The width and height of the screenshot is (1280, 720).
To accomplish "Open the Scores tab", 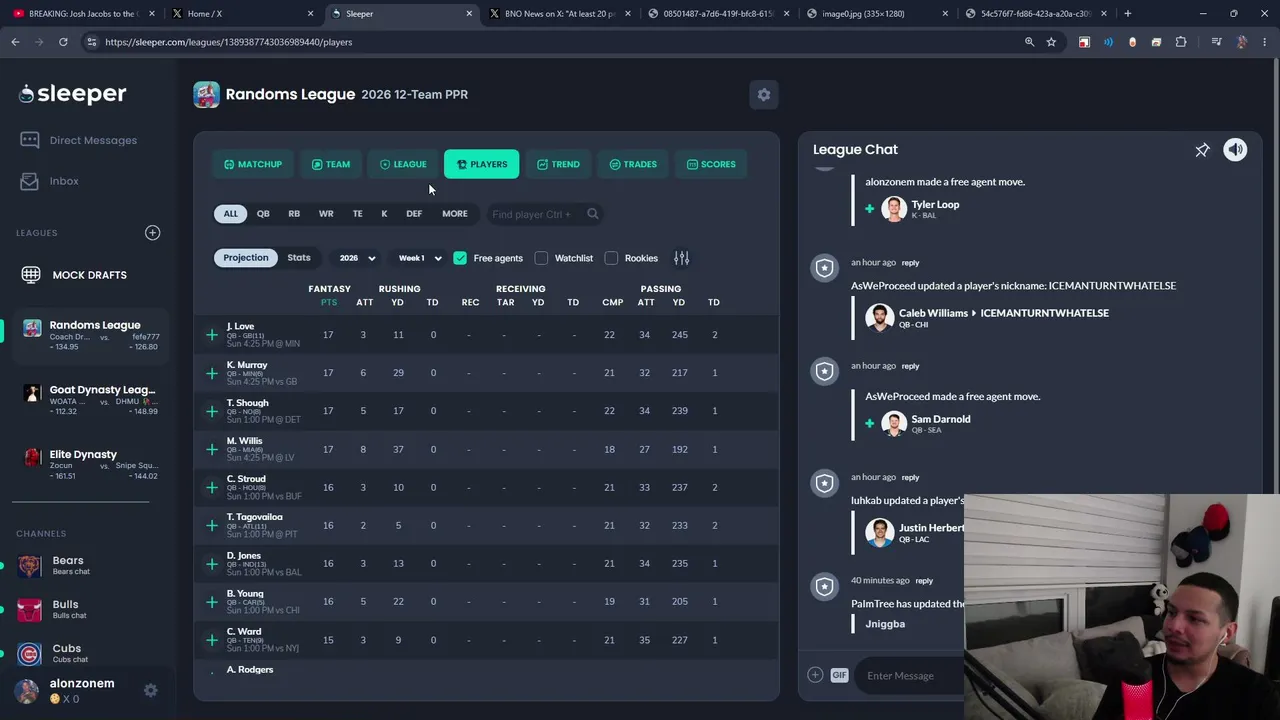I will click(711, 164).
